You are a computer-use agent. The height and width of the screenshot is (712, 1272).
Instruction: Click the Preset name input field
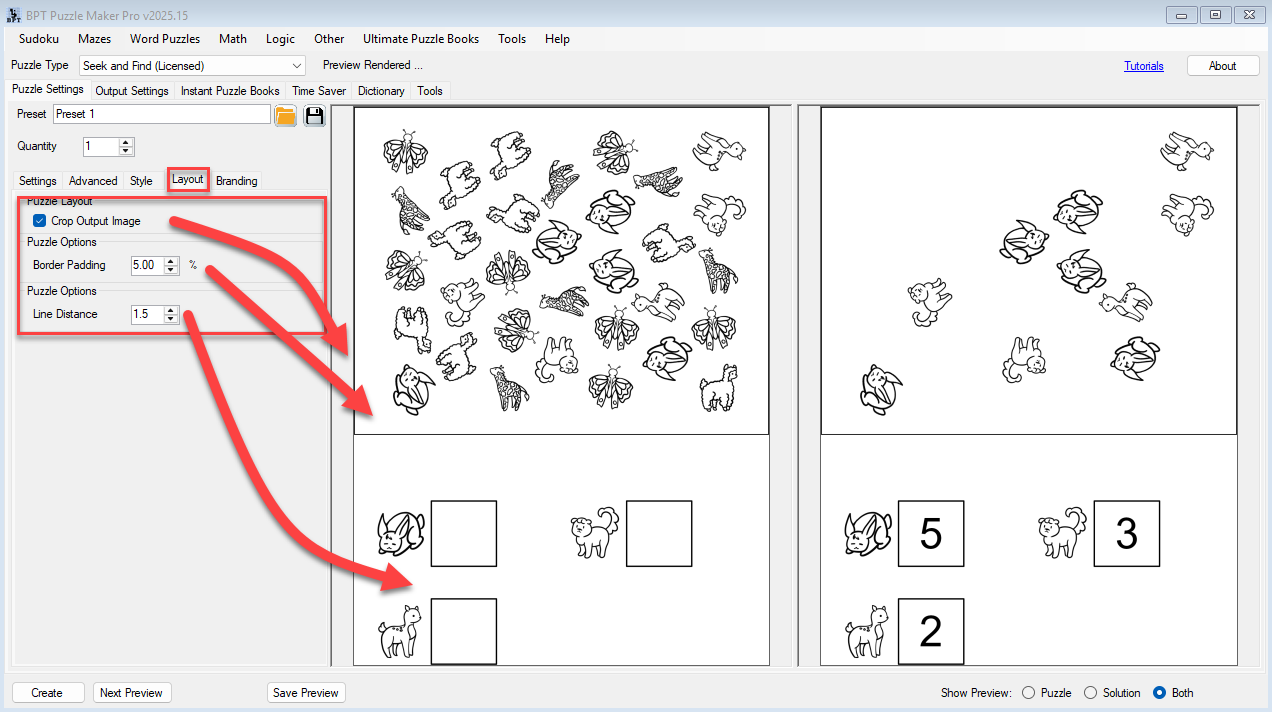[161, 115]
